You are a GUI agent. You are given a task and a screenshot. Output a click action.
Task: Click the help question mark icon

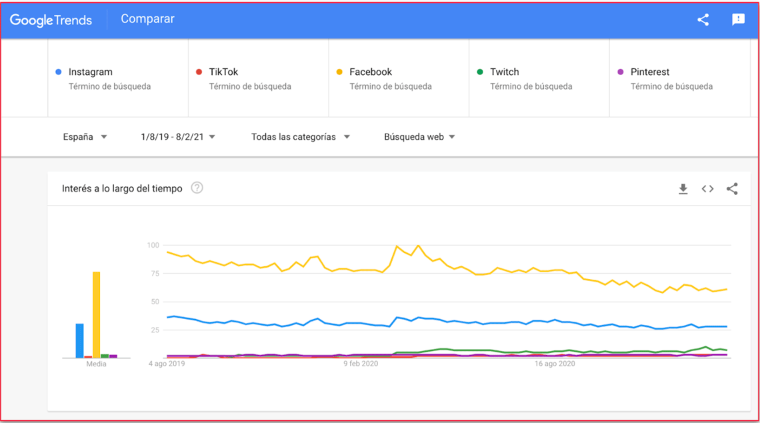click(197, 188)
